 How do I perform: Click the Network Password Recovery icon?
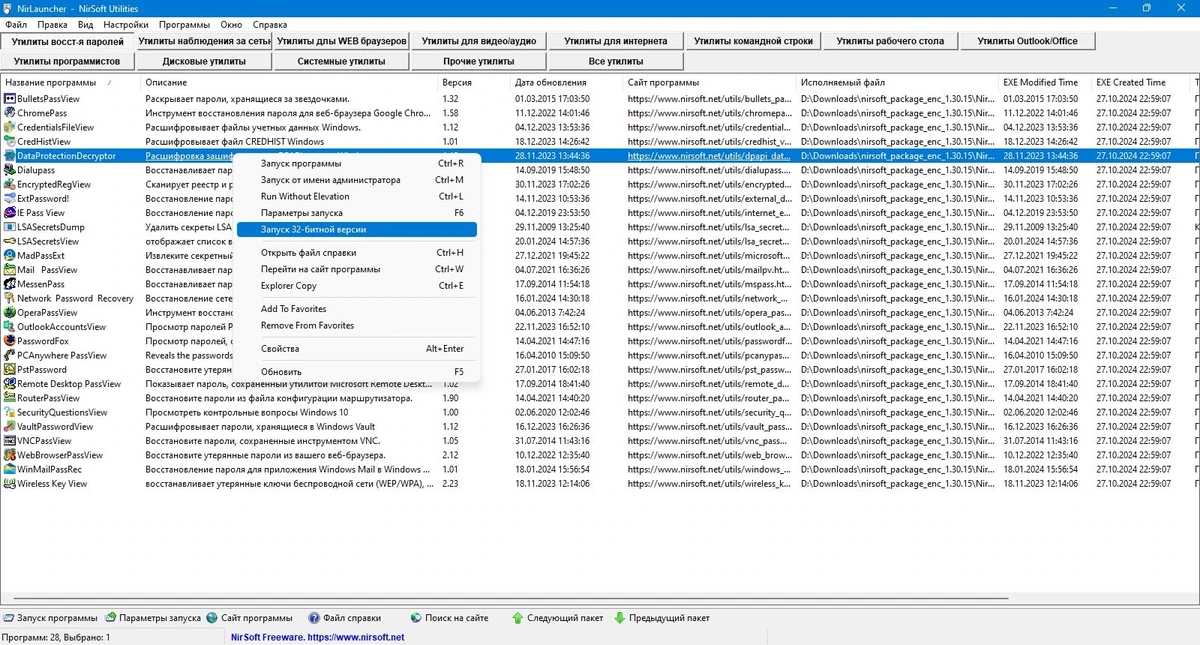(x=9, y=298)
